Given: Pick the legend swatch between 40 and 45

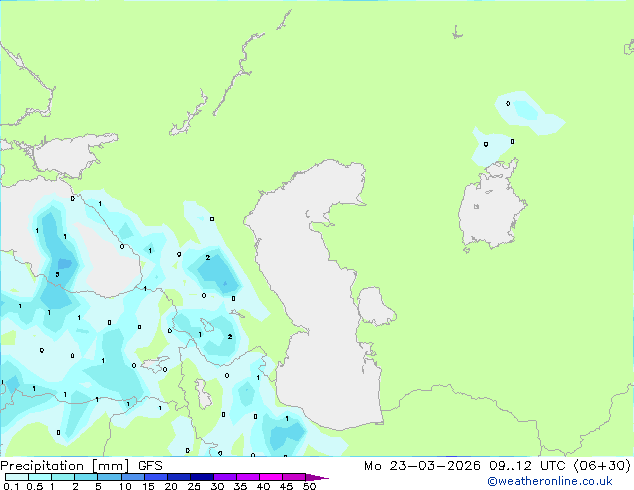Looking at the screenshot, I should tap(271, 477).
